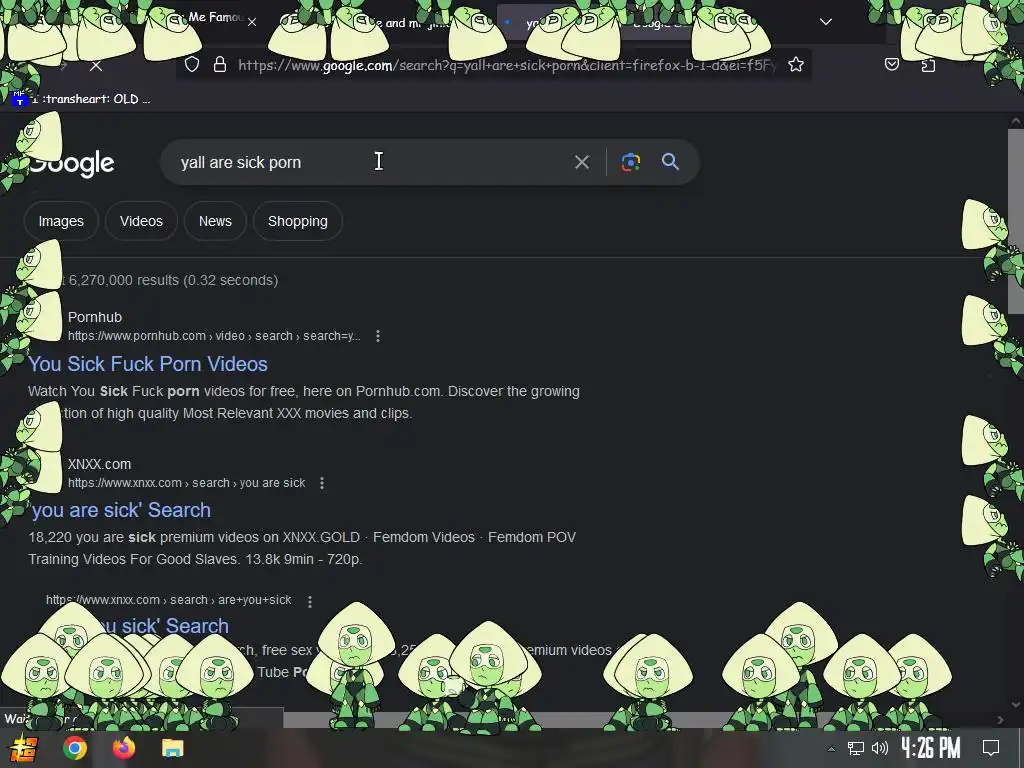Open Chrome from the taskbar
Viewport: 1024px width, 768px height.
74,748
